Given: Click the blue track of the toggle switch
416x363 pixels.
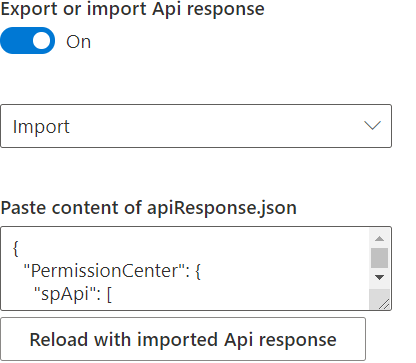Looking at the screenshot, I should [16, 41].
